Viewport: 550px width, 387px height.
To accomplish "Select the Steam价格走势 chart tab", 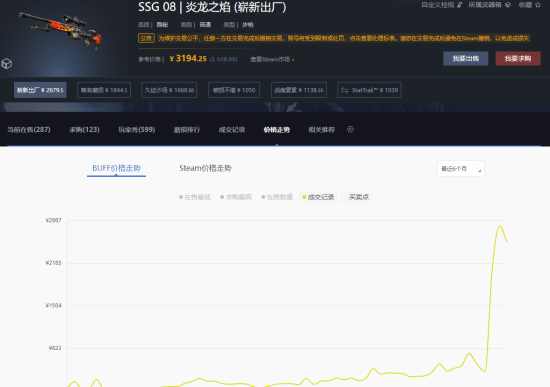I will click(206, 168).
